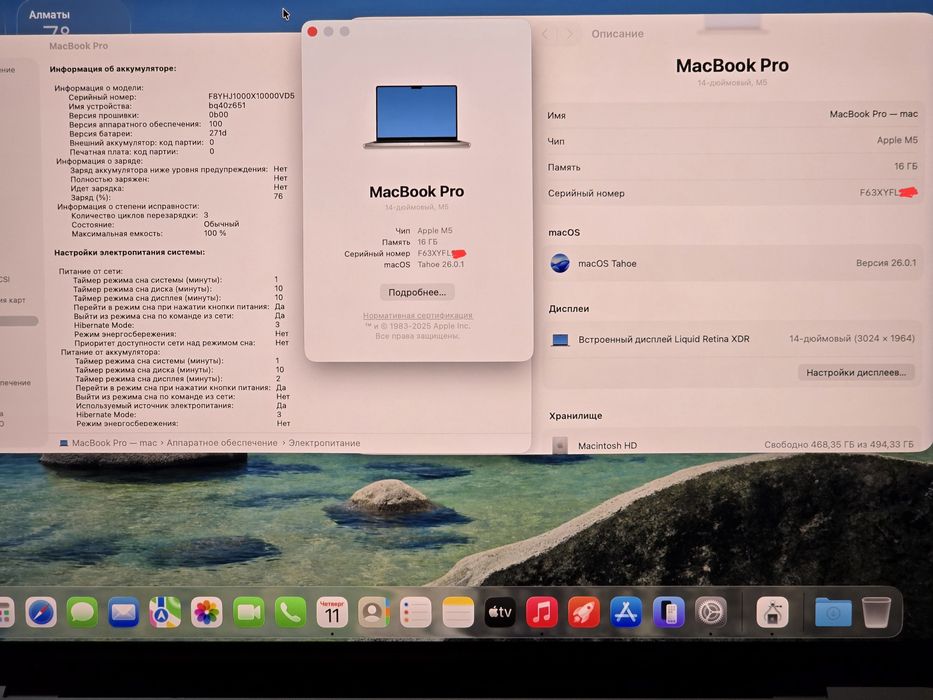
Task: Open the Downloads folder stack
Action: [833, 612]
